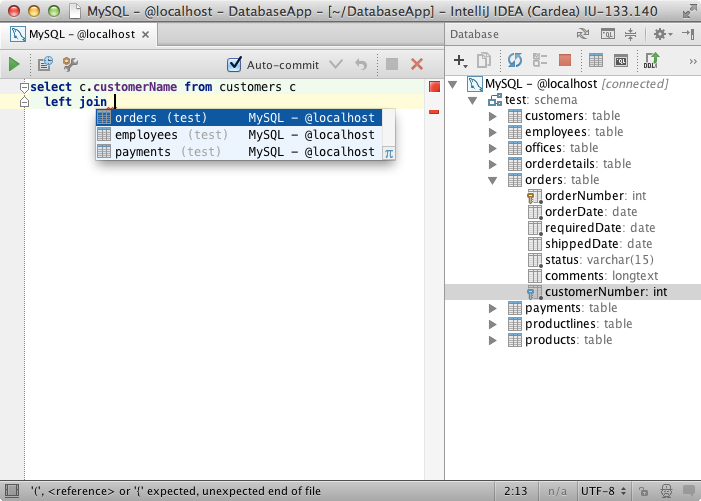Click the customerName text in query

135,87
